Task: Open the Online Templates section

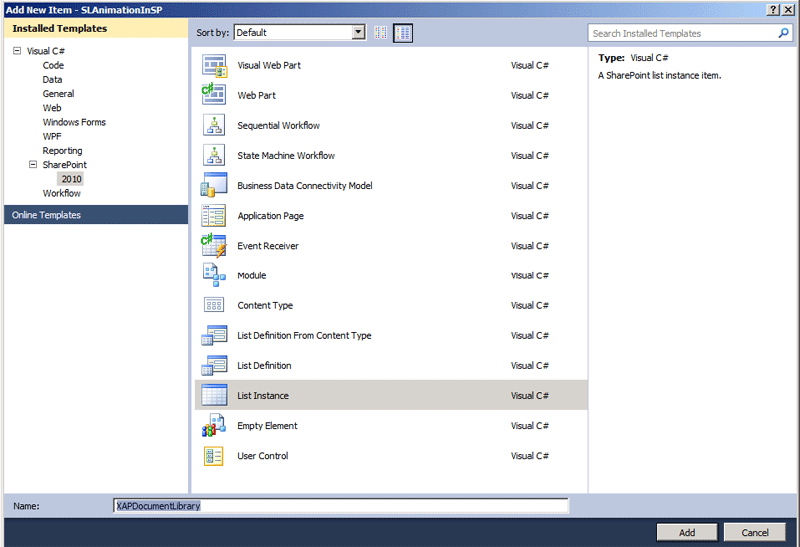Action: tap(96, 215)
